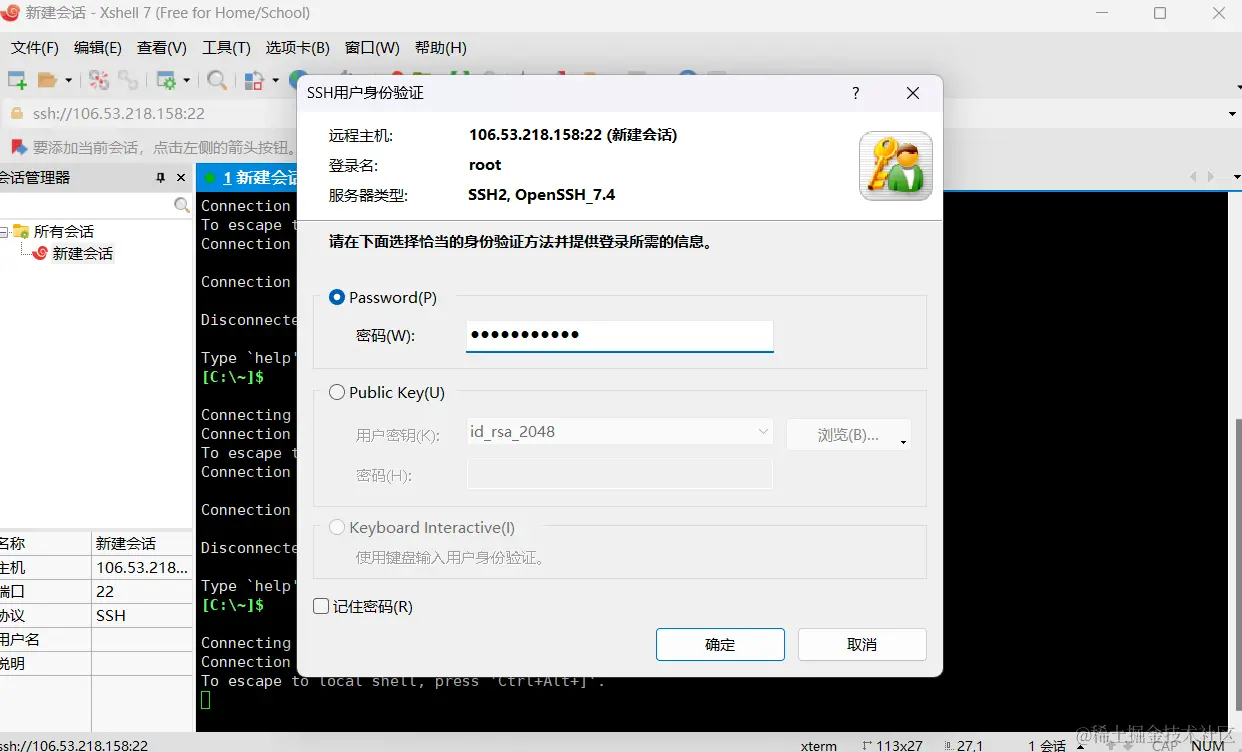Click the Reconnect toolbar icon

[x=128, y=80]
